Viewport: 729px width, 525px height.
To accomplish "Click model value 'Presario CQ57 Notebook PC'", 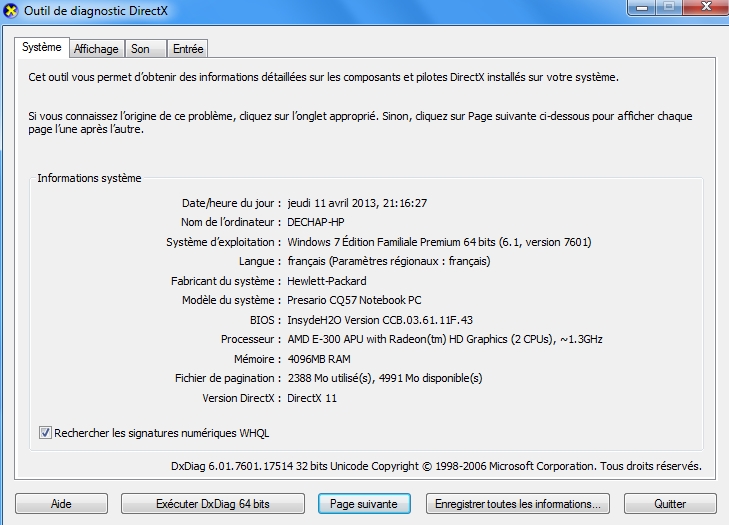I will (x=354, y=300).
